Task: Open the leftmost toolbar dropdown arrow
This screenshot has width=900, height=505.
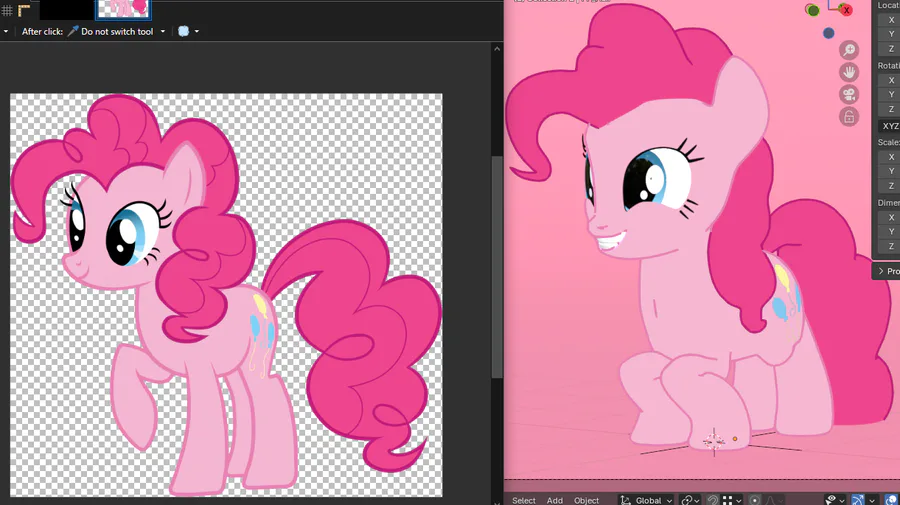Action: tap(6, 32)
